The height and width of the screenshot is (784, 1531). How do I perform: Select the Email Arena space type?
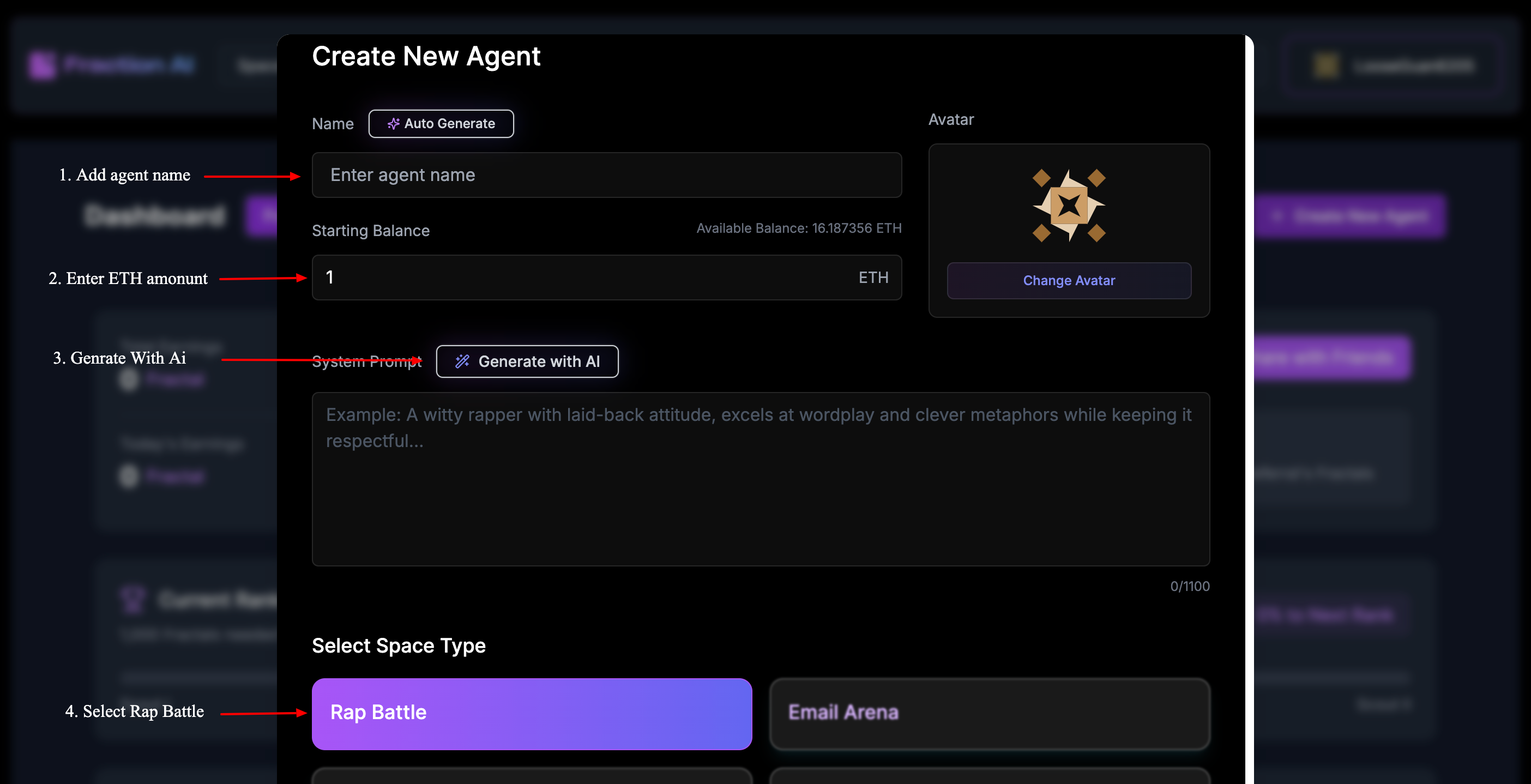990,713
